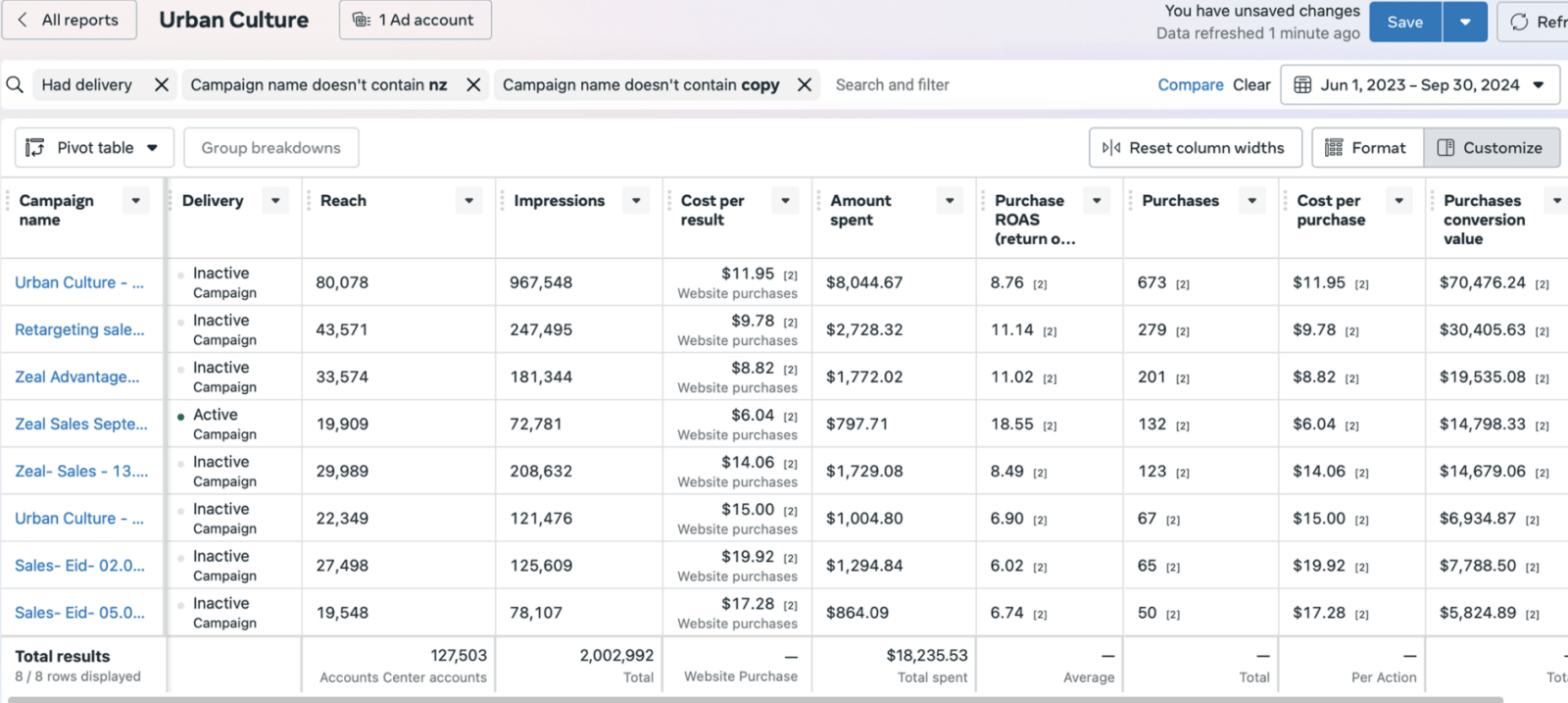Open the Save options dropdown arrow
The height and width of the screenshot is (703, 1568).
pyautogui.click(x=1465, y=22)
